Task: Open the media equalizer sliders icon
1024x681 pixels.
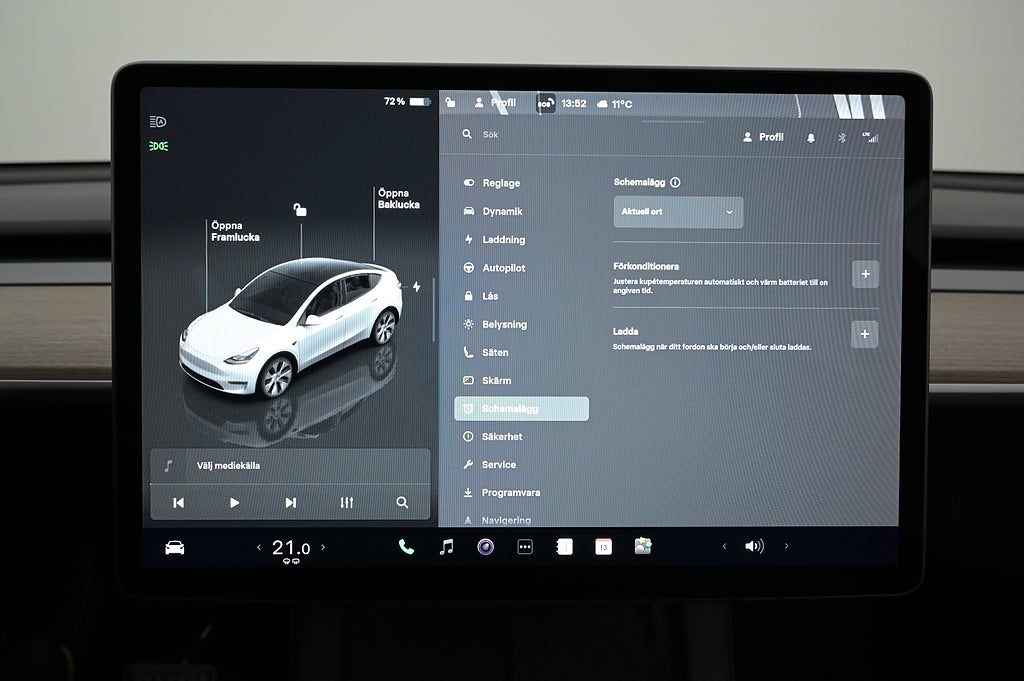Action: coord(347,503)
